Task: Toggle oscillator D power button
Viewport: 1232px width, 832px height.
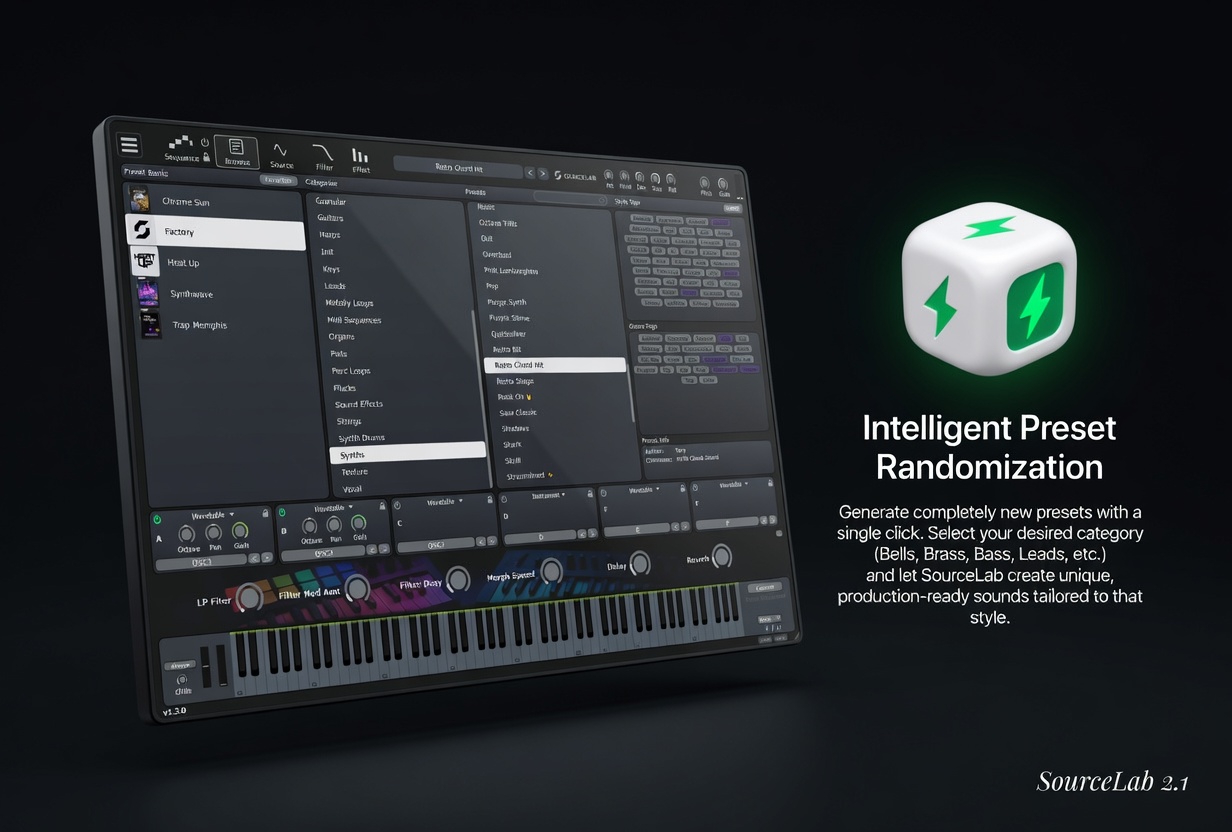Action: (506, 497)
